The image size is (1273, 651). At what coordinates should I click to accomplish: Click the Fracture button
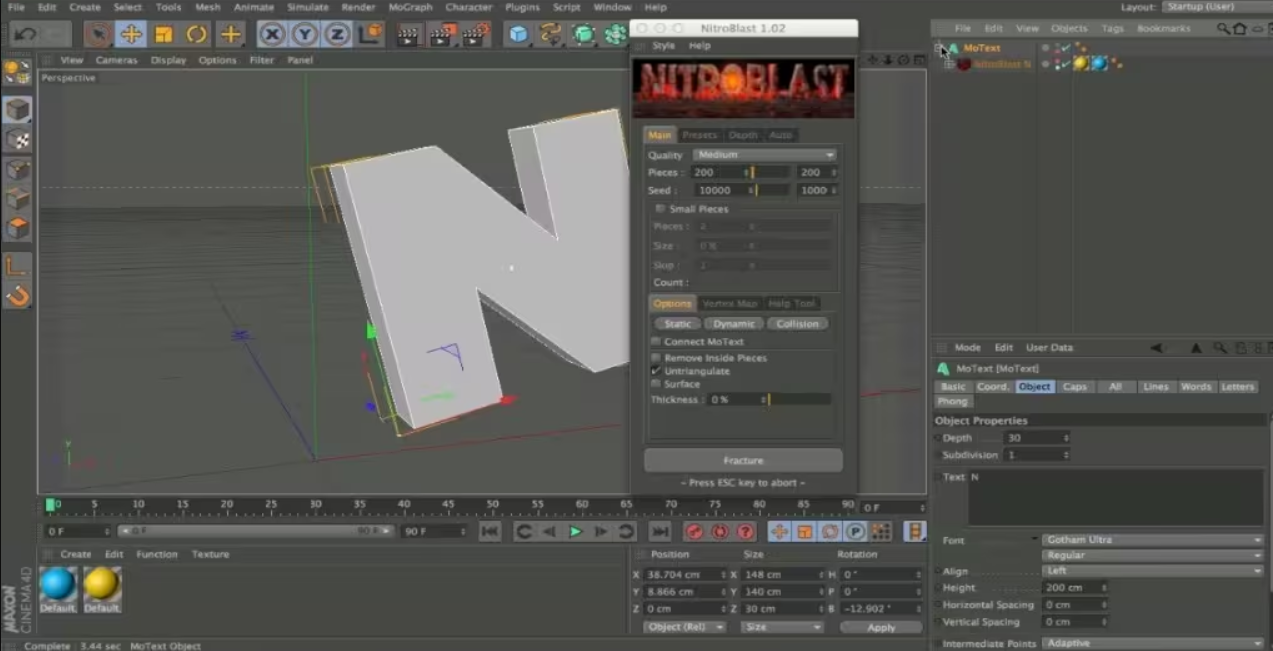click(743, 461)
